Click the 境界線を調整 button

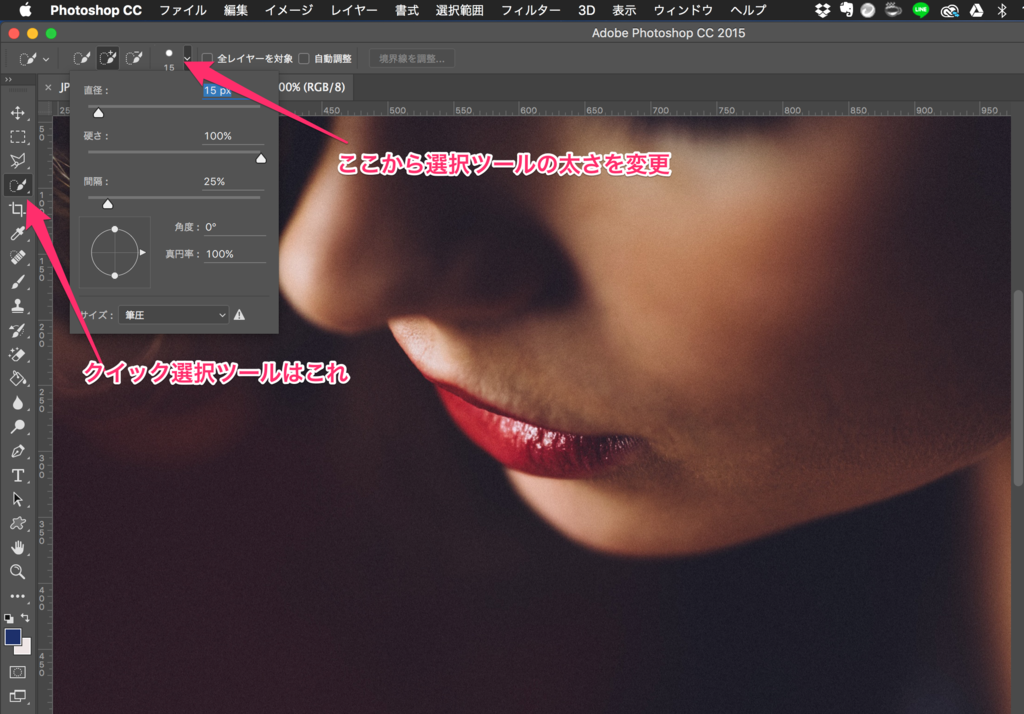[x=412, y=59]
